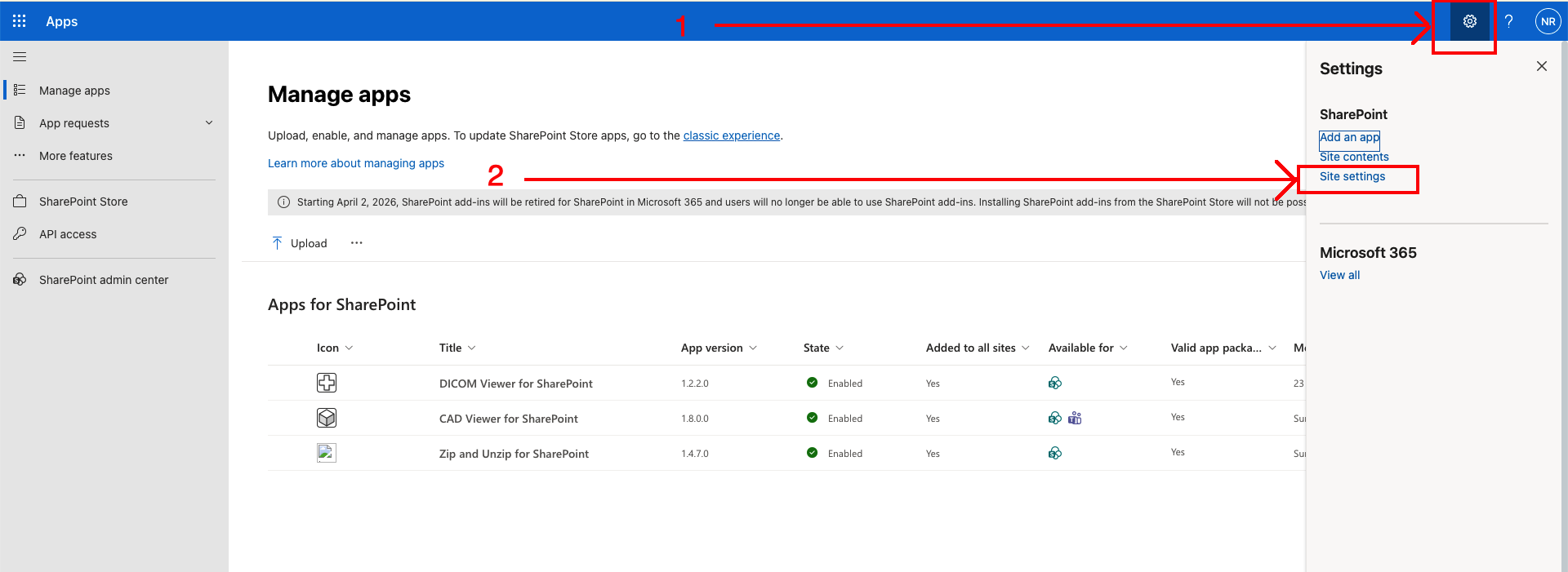Click the SharePoint admin center icon
The height and width of the screenshot is (572, 1568).
(20, 279)
